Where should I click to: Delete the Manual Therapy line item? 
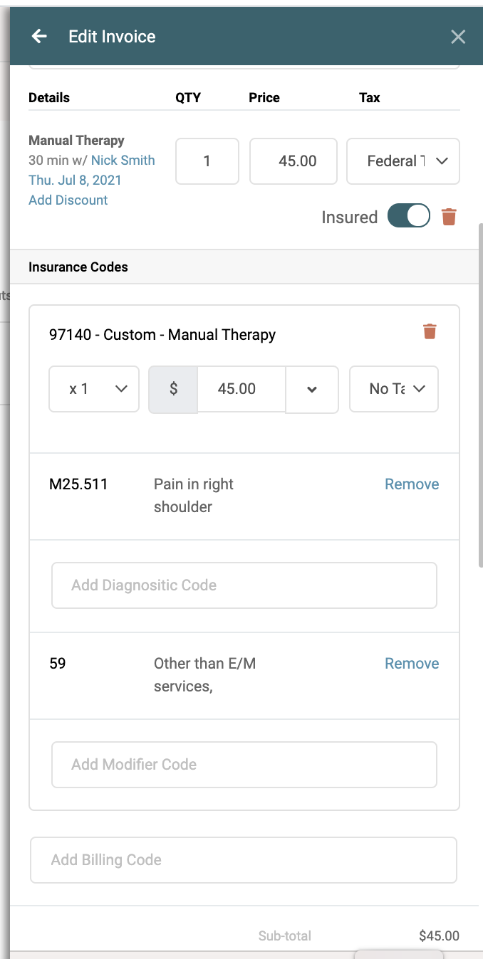[x=449, y=217]
